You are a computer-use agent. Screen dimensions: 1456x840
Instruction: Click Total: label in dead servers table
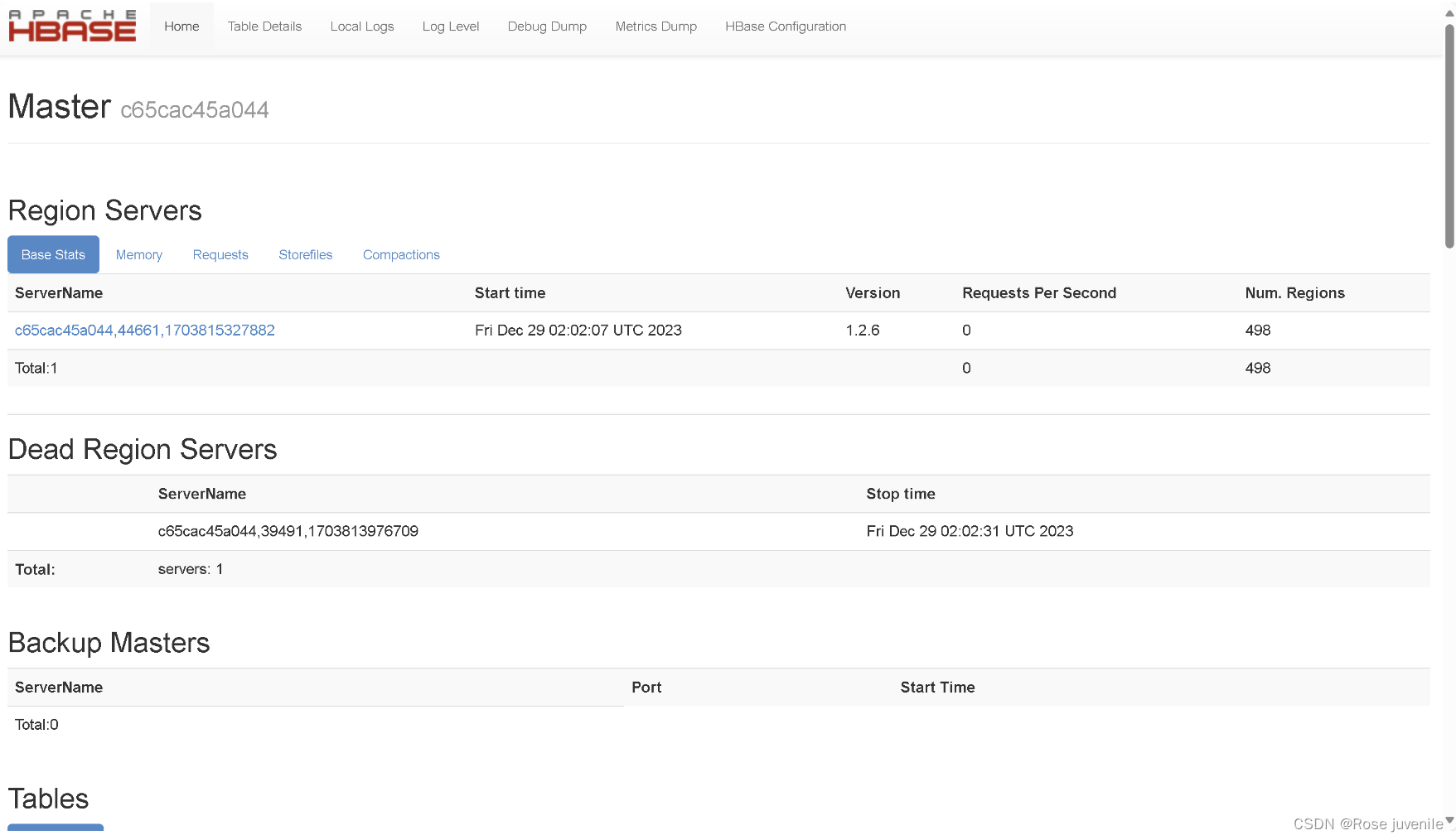point(35,570)
